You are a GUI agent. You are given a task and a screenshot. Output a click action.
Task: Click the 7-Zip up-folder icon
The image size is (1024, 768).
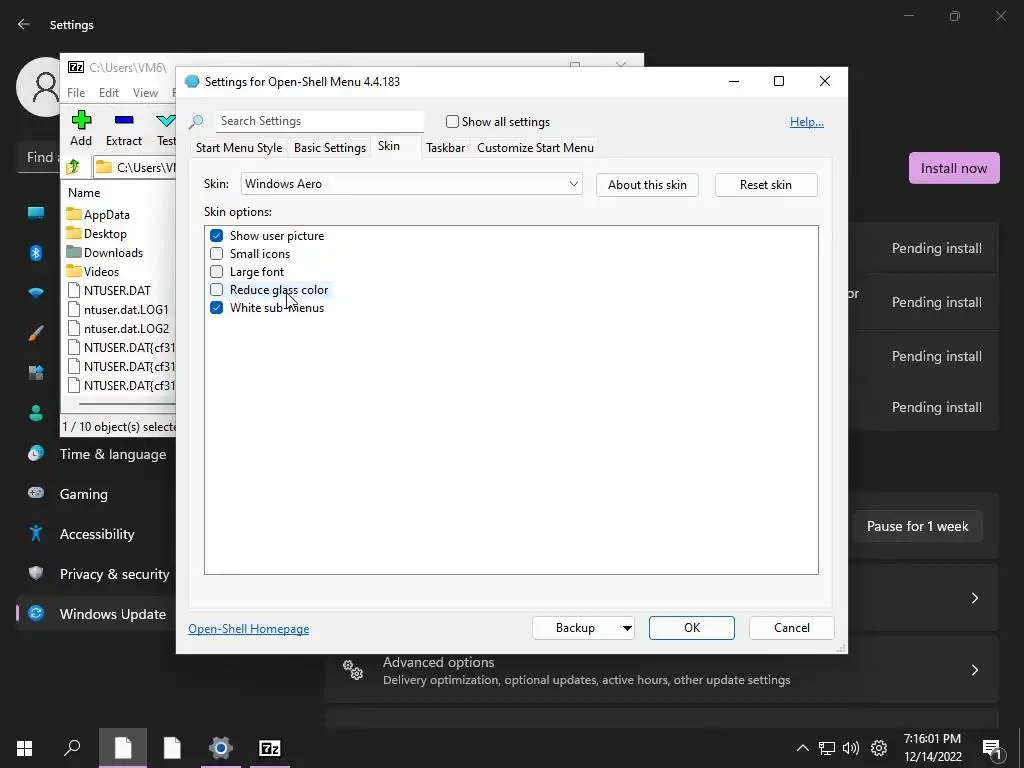tap(73, 168)
